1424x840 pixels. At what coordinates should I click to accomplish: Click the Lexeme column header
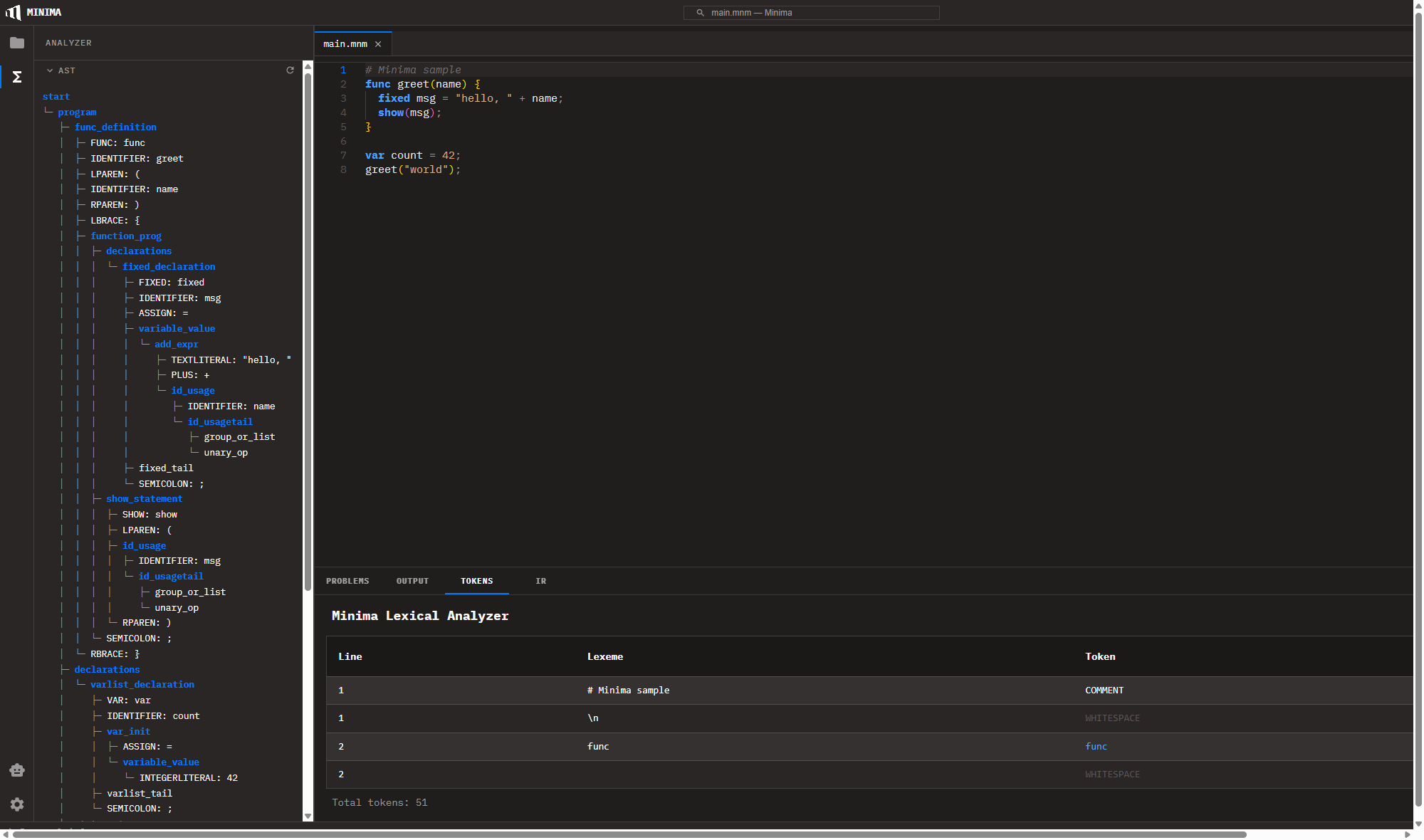point(604,657)
